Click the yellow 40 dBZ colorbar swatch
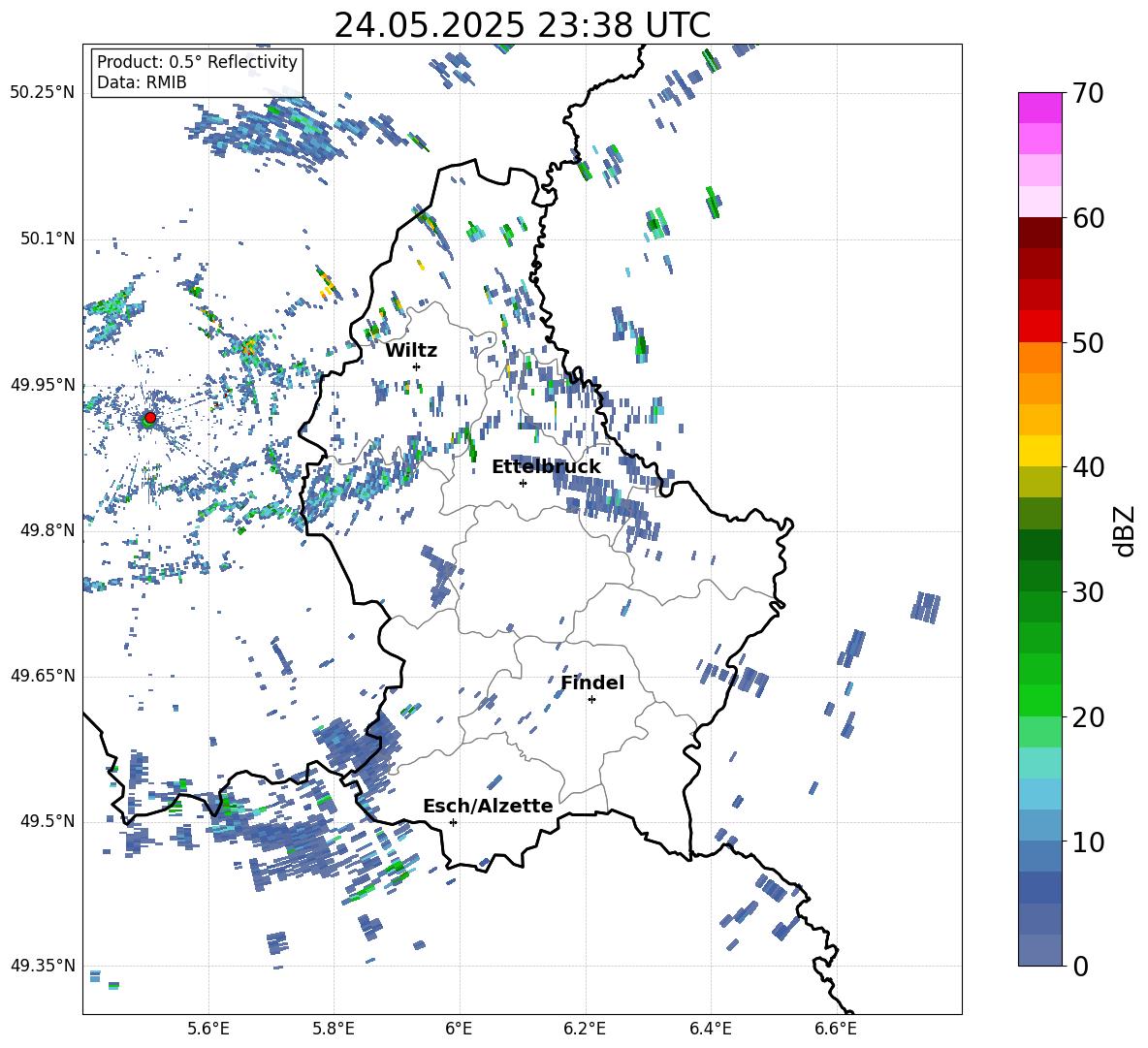The height and width of the screenshot is (1048, 1148). (x=1039, y=451)
